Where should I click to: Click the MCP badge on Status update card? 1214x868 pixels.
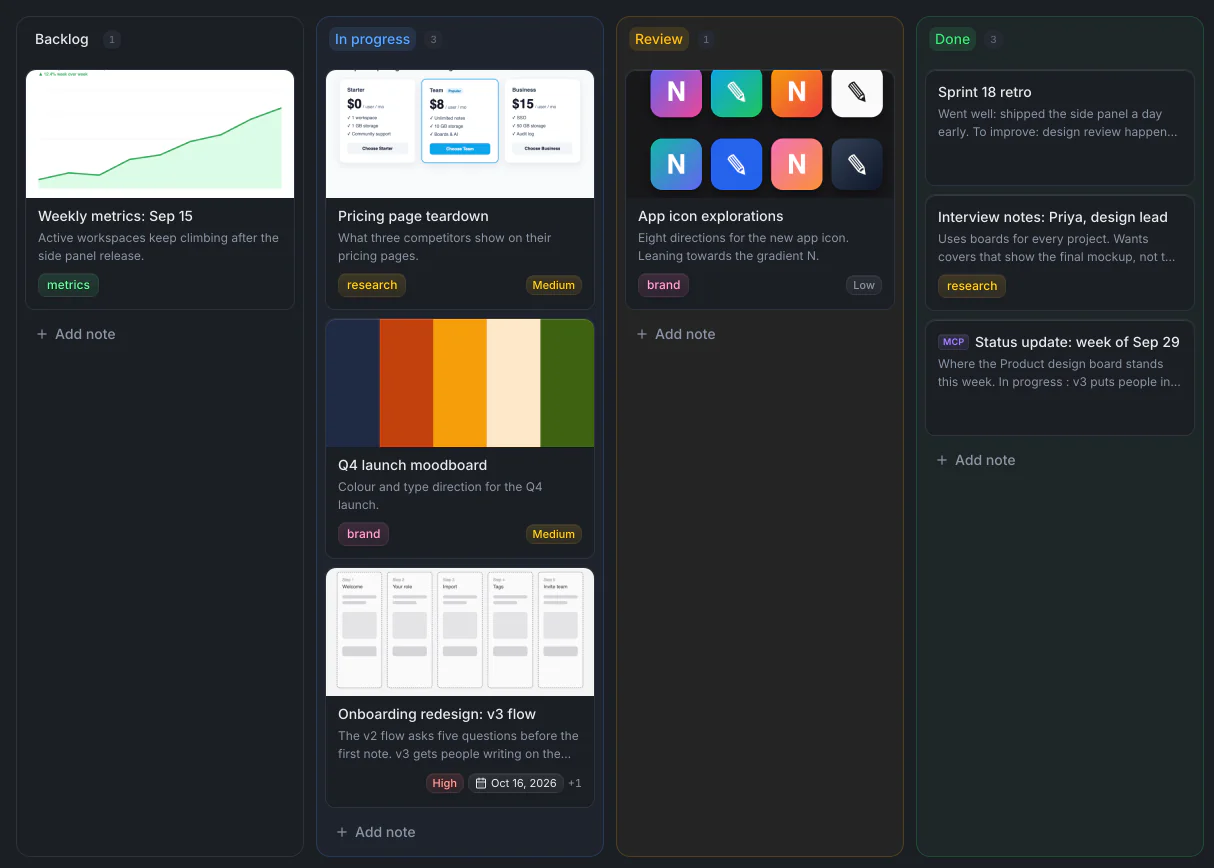coord(953,342)
